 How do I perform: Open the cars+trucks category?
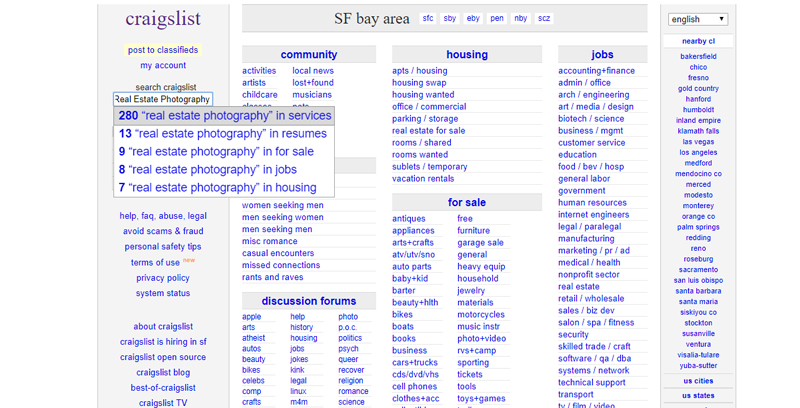[x=415, y=363]
